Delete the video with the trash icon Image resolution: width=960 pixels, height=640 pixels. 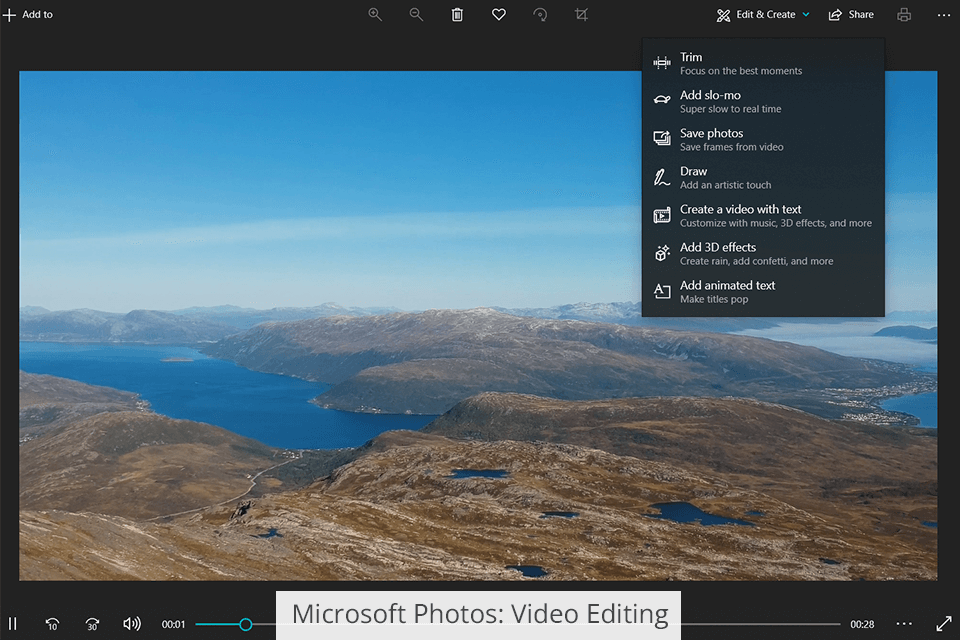tap(457, 15)
